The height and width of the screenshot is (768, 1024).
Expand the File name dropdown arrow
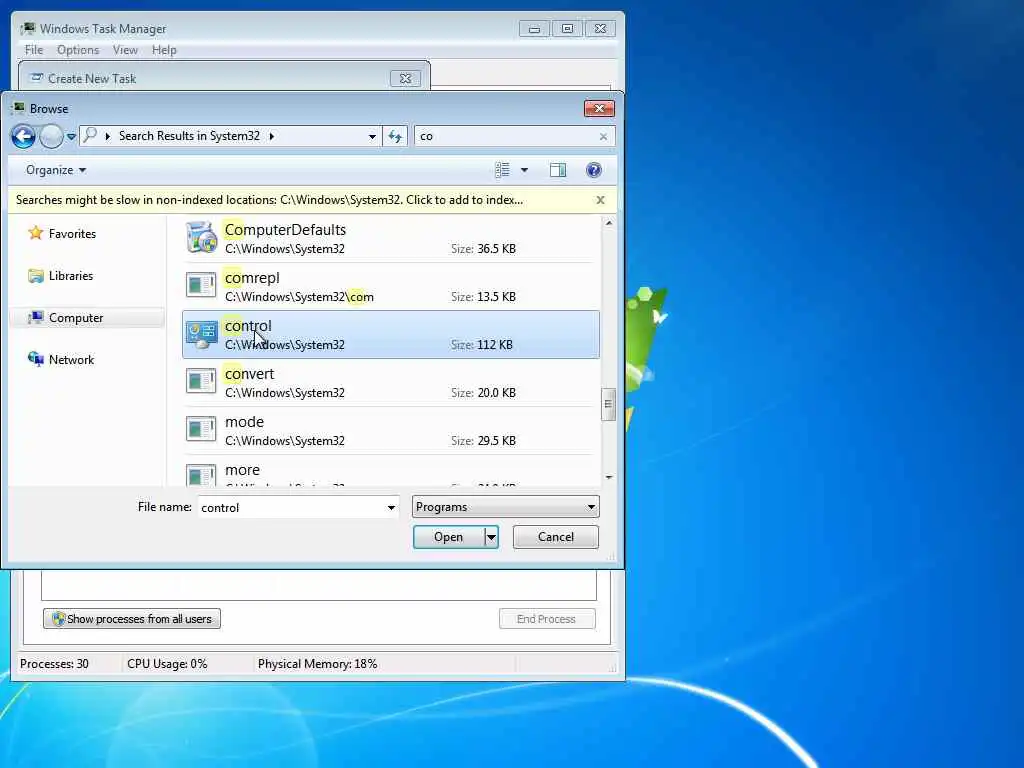click(391, 507)
